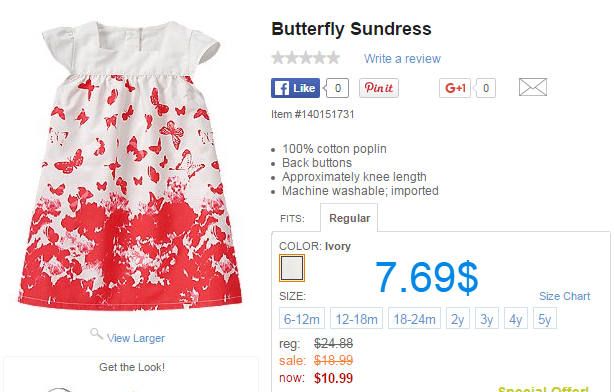Viewport: 614px width, 392px height.
Task: Choose the 18-24m size option
Action: pos(414,318)
